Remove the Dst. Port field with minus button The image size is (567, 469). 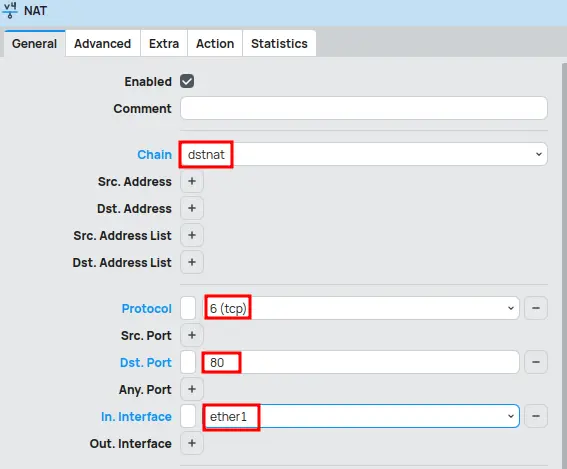[x=536, y=362]
